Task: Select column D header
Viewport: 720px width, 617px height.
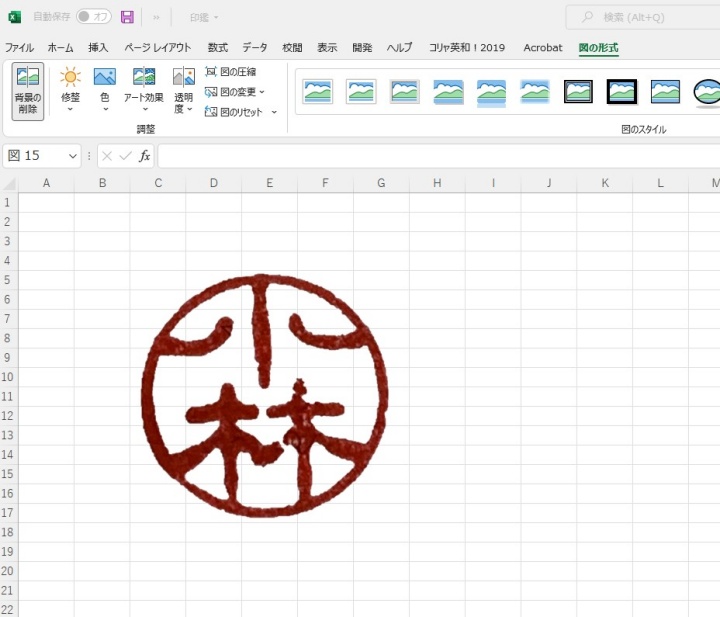Action: click(x=214, y=183)
